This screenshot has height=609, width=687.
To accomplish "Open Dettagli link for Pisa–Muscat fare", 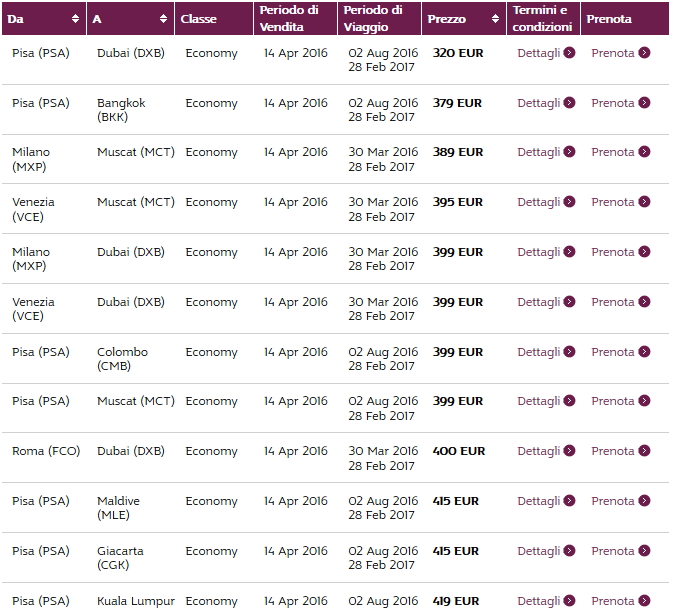I will [539, 401].
